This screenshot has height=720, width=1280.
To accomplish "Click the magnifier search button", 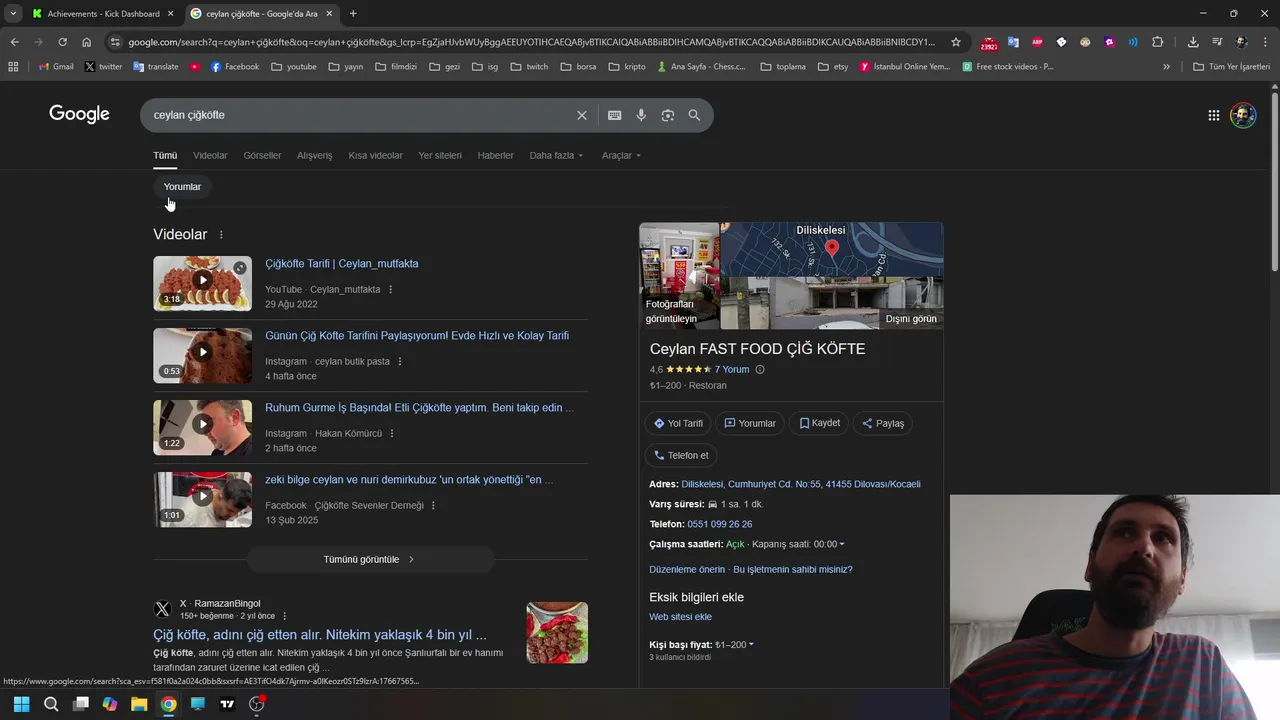I will click(x=694, y=115).
